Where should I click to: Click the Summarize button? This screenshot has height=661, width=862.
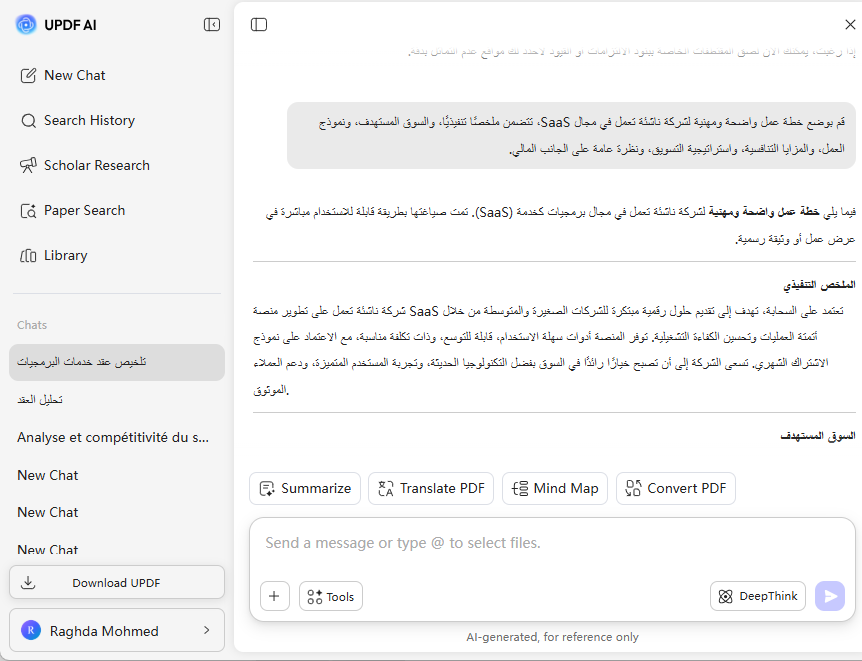(305, 488)
